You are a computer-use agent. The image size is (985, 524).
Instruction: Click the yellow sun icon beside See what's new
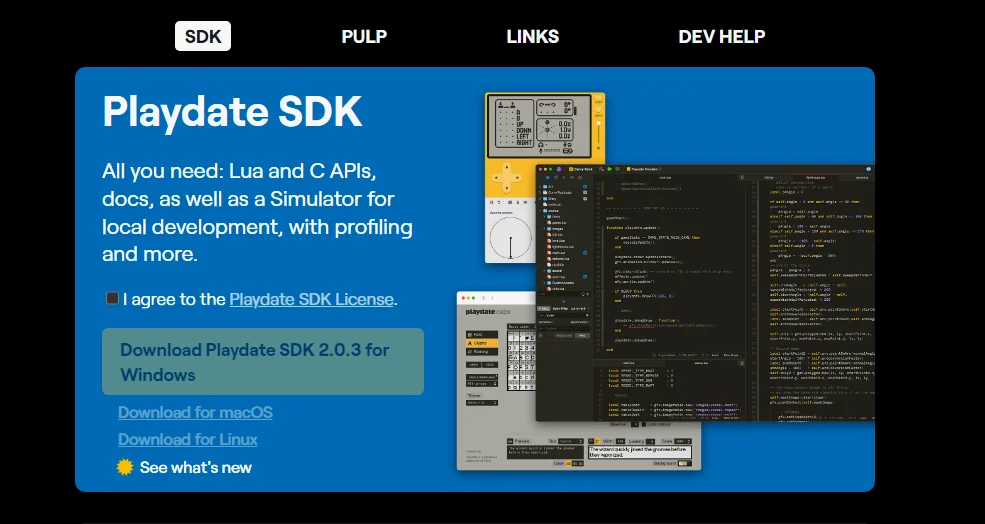(125, 467)
